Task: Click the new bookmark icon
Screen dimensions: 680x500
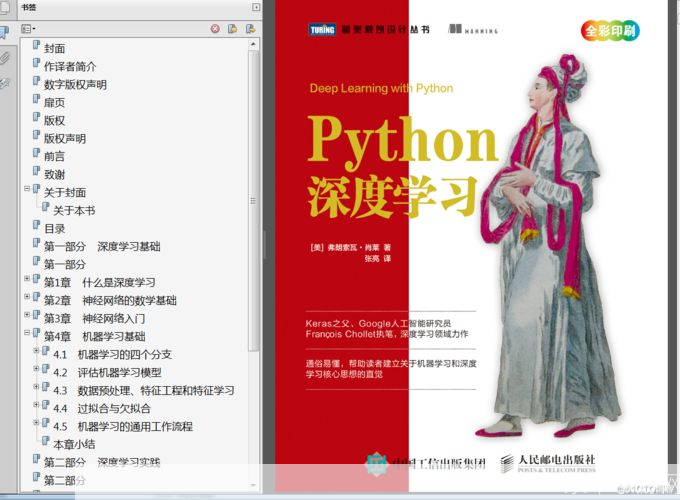Action: (232, 29)
